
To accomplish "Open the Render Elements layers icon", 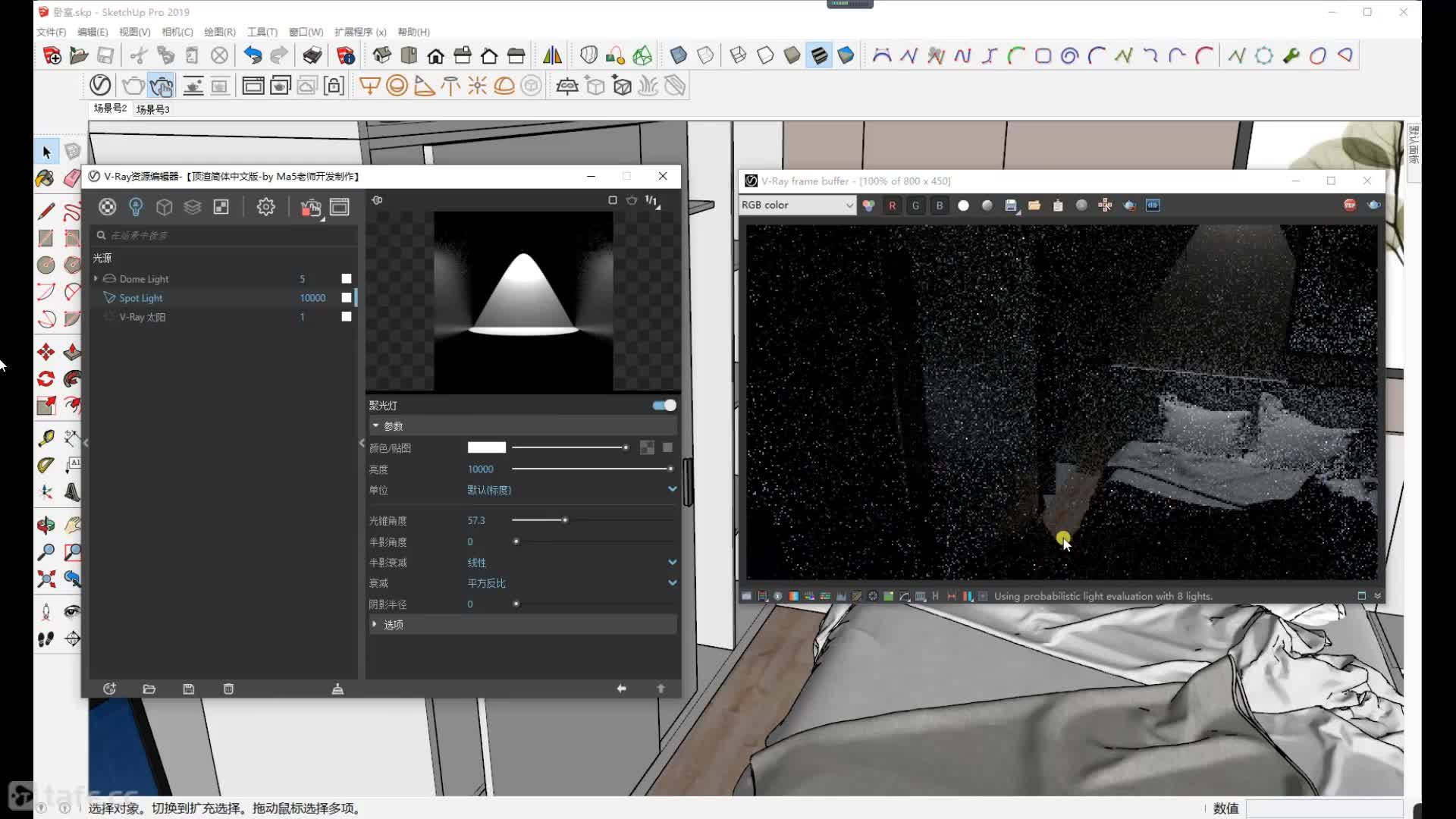I will coord(193,207).
